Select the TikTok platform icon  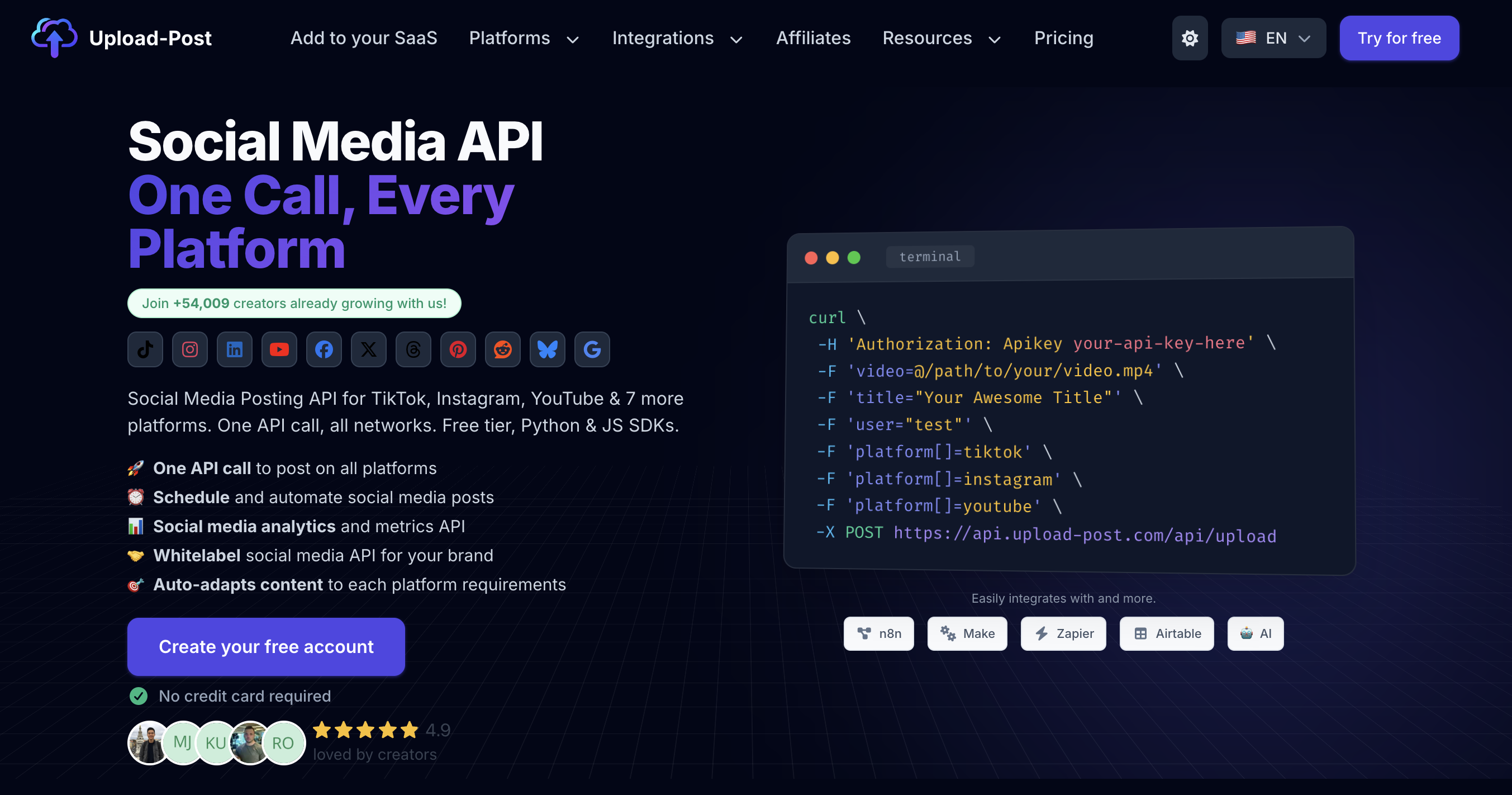click(x=145, y=349)
